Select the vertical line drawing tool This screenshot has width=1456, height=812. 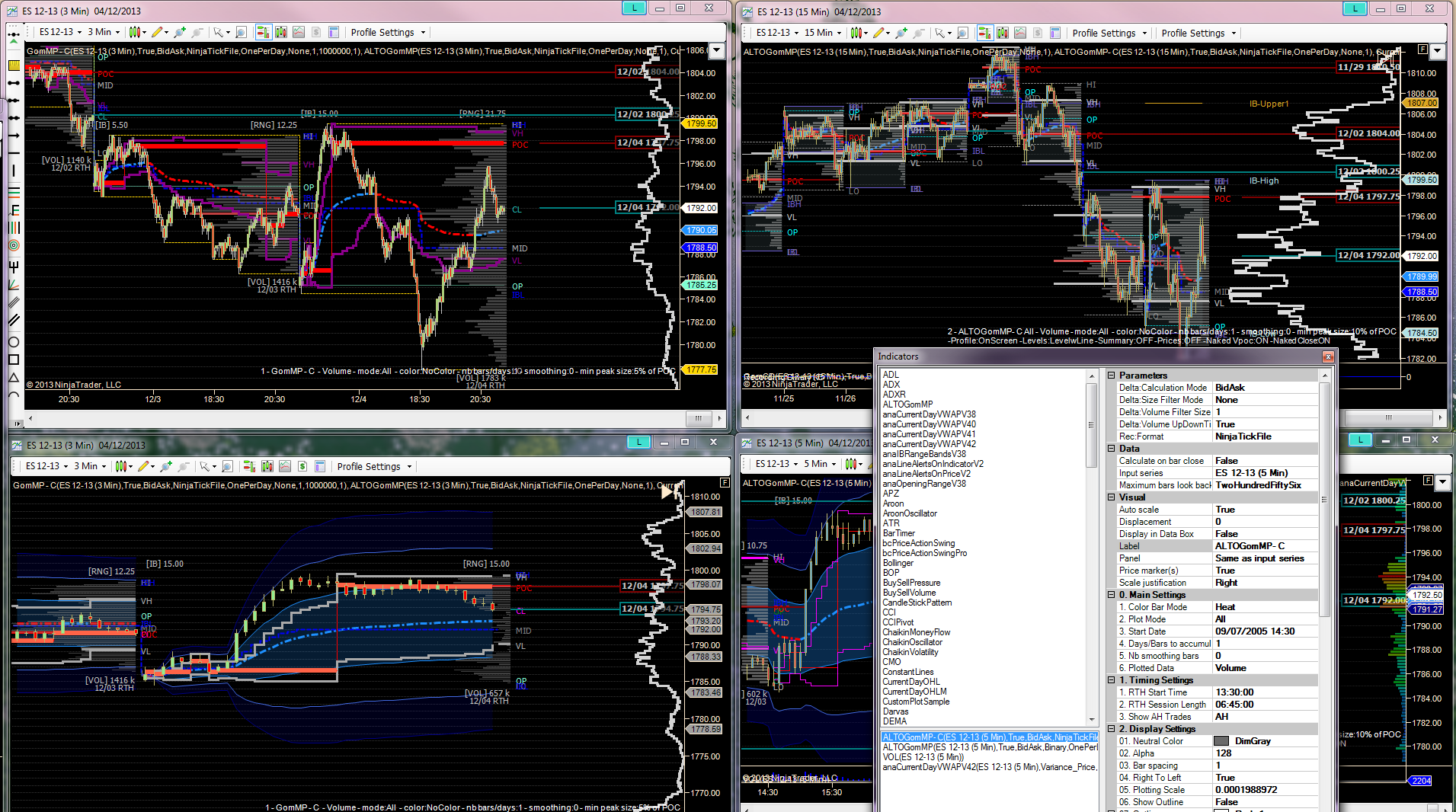pyautogui.click(x=14, y=171)
